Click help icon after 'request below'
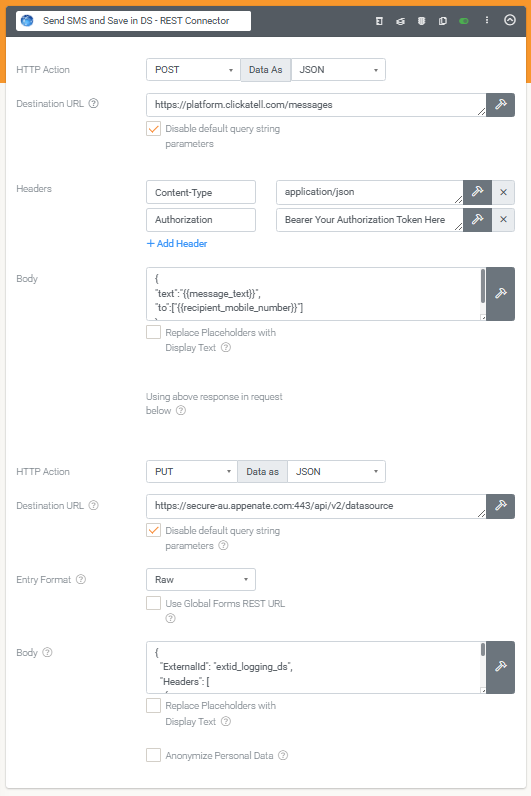 click(x=181, y=411)
